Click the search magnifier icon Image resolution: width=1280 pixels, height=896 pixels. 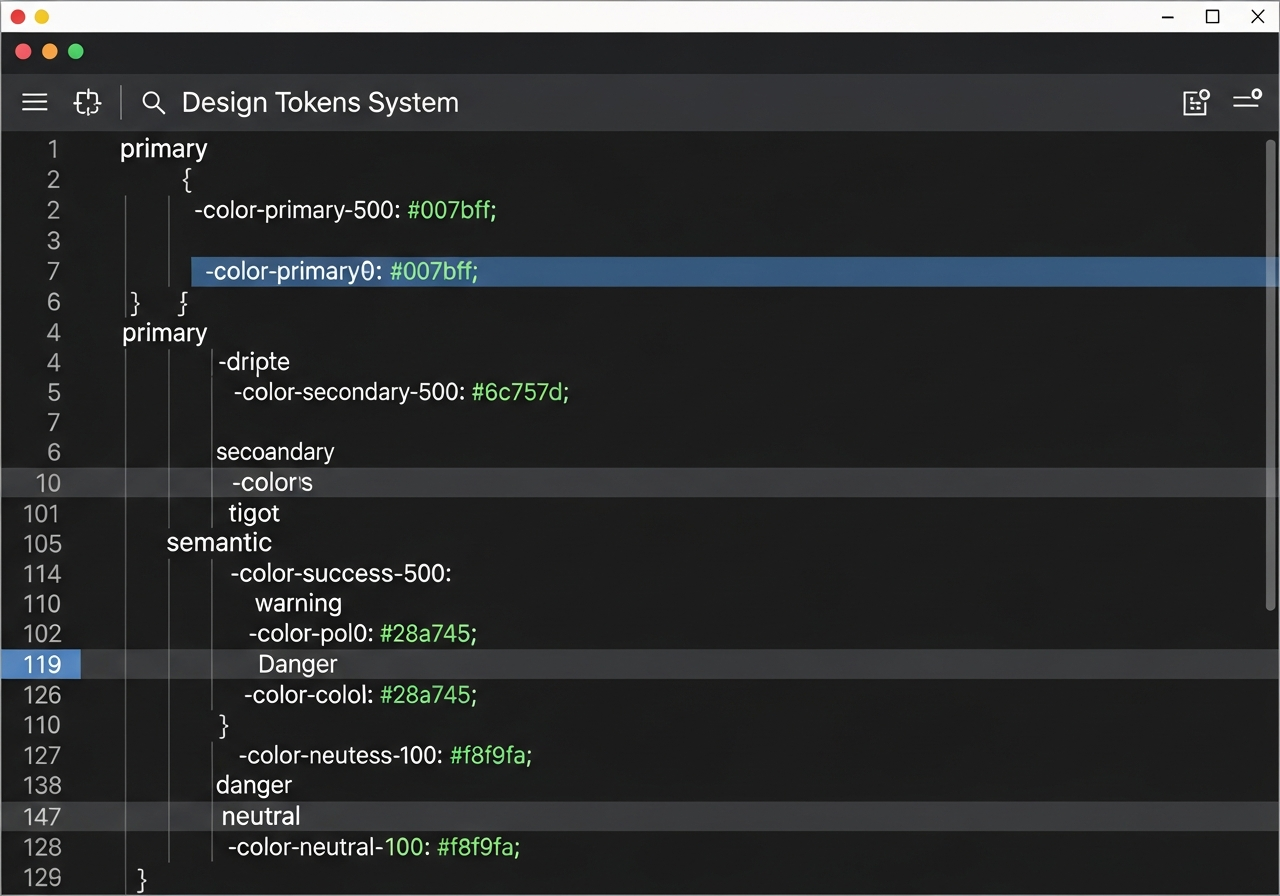[153, 102]
